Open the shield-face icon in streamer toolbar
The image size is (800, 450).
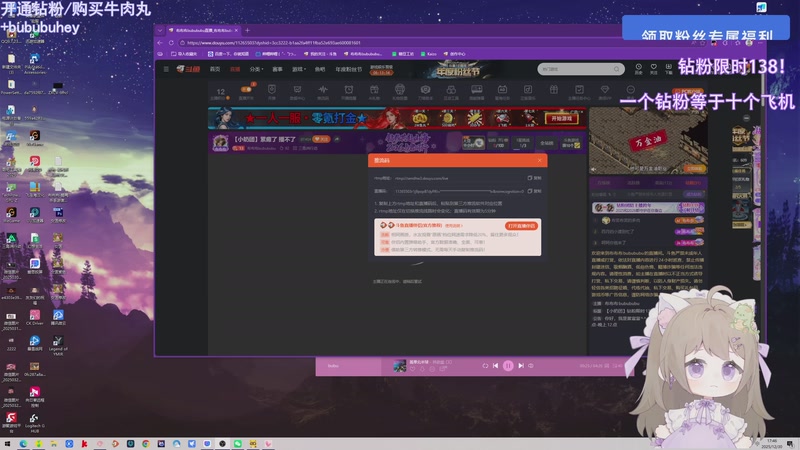tap(272, 91)
